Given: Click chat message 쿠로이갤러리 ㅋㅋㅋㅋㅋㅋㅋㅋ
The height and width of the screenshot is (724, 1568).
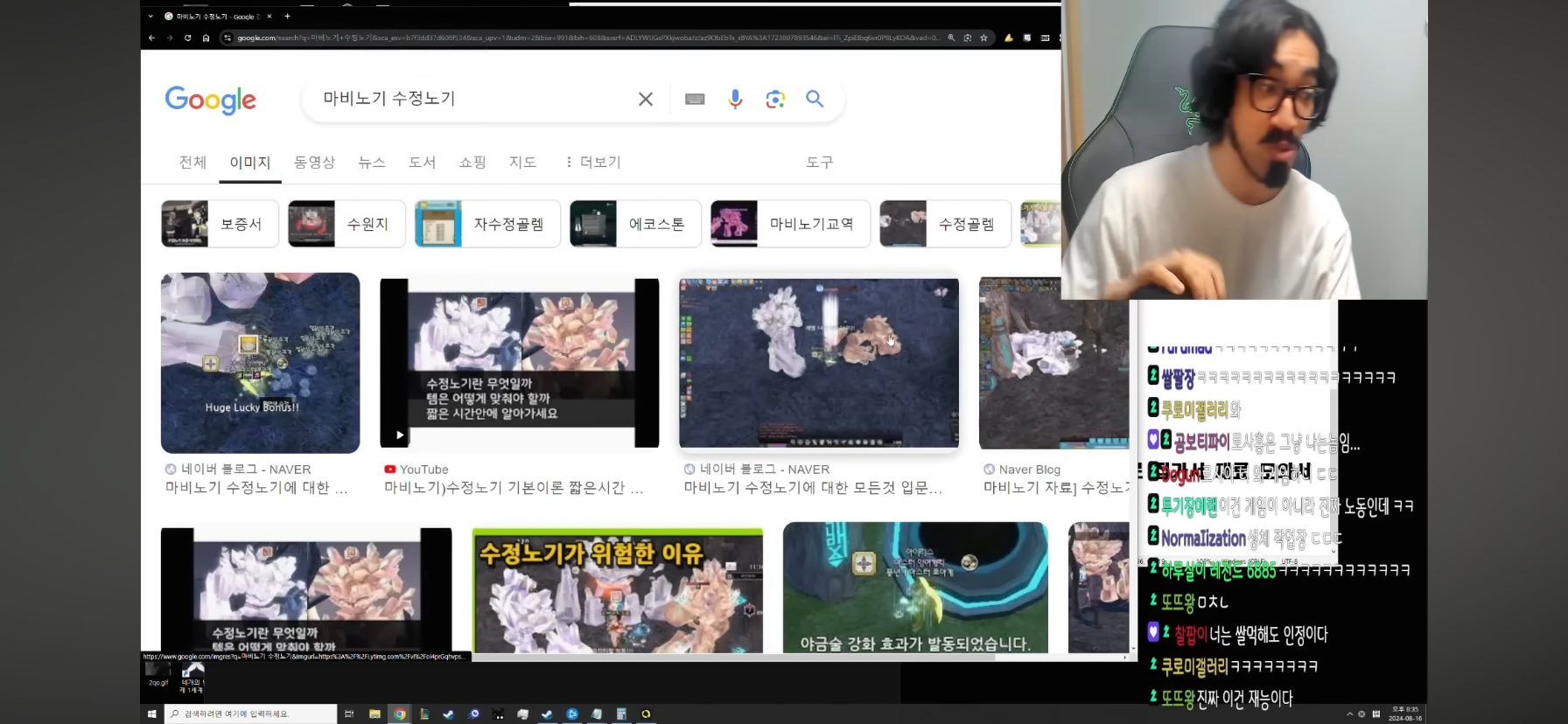Looking at the screenshot, I should [x=1234, y=666].
